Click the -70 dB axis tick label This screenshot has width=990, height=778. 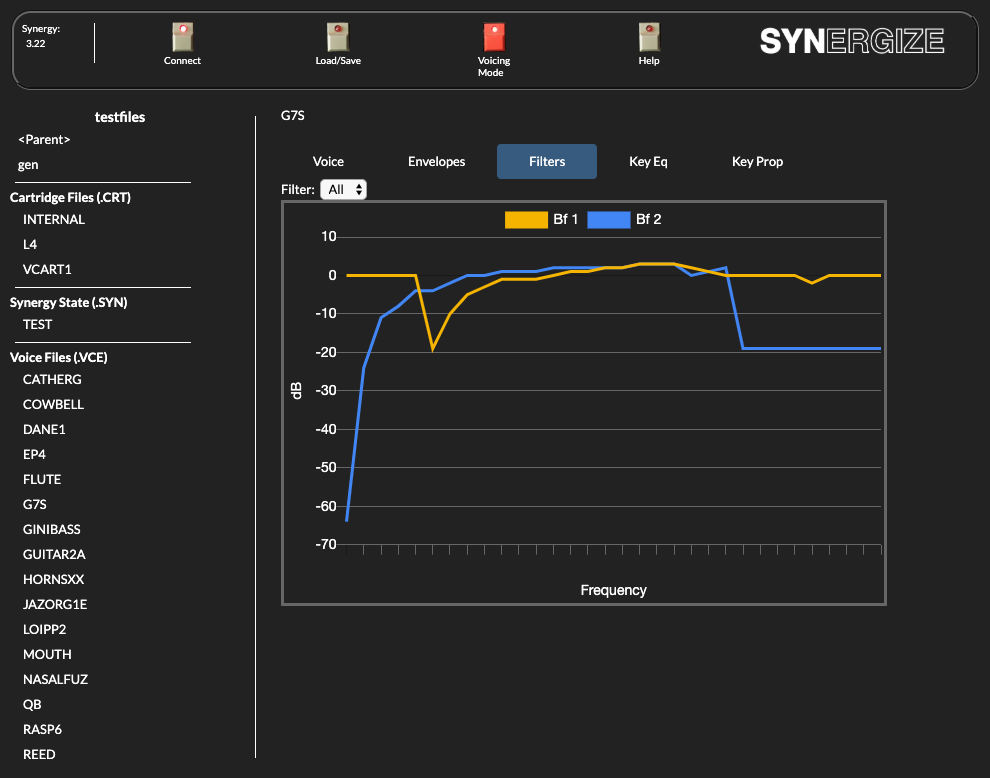326,544
